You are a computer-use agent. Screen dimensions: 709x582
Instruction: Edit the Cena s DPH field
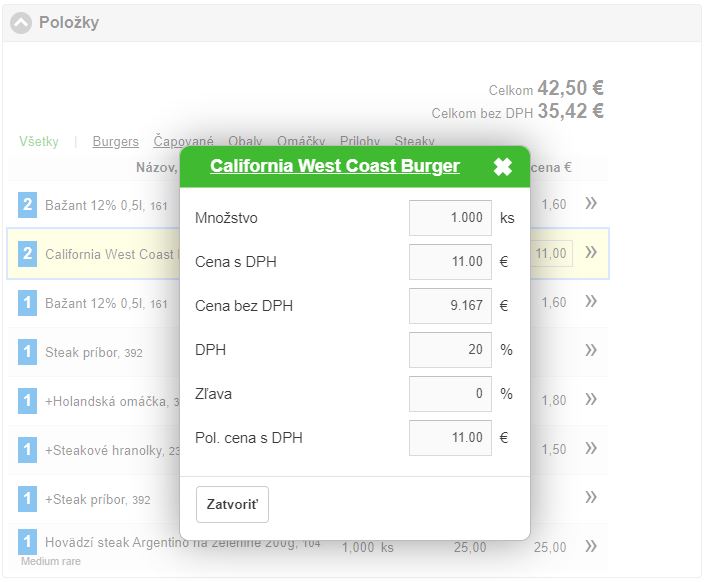tap(450, 262)
